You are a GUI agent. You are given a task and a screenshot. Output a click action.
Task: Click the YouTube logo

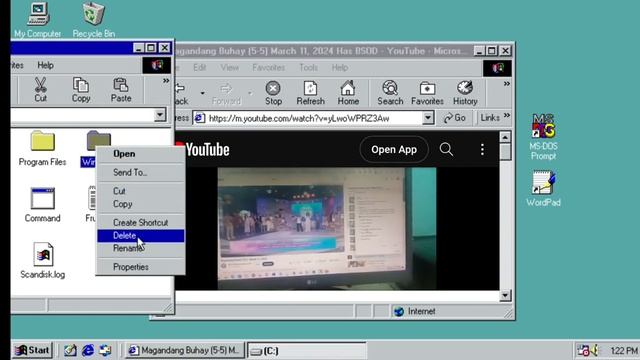click(203, 150)
